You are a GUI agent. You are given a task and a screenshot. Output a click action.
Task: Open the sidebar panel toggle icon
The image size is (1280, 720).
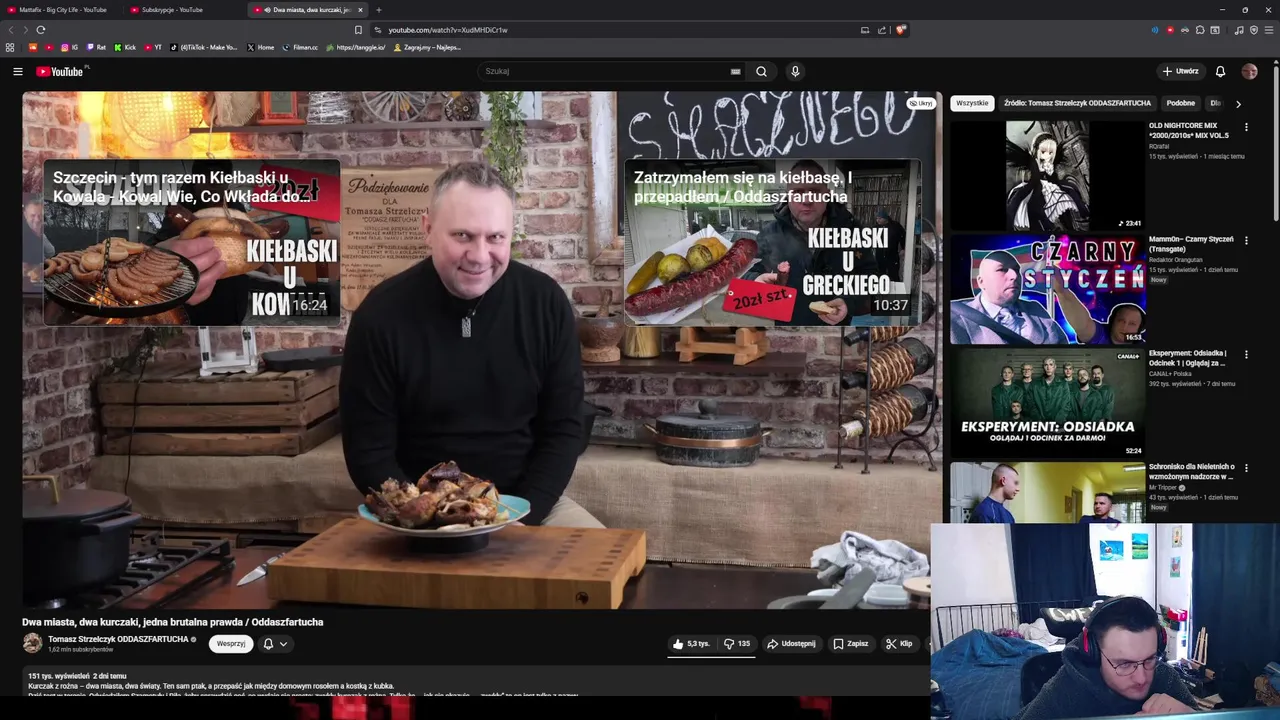[x=1215, y=30]
